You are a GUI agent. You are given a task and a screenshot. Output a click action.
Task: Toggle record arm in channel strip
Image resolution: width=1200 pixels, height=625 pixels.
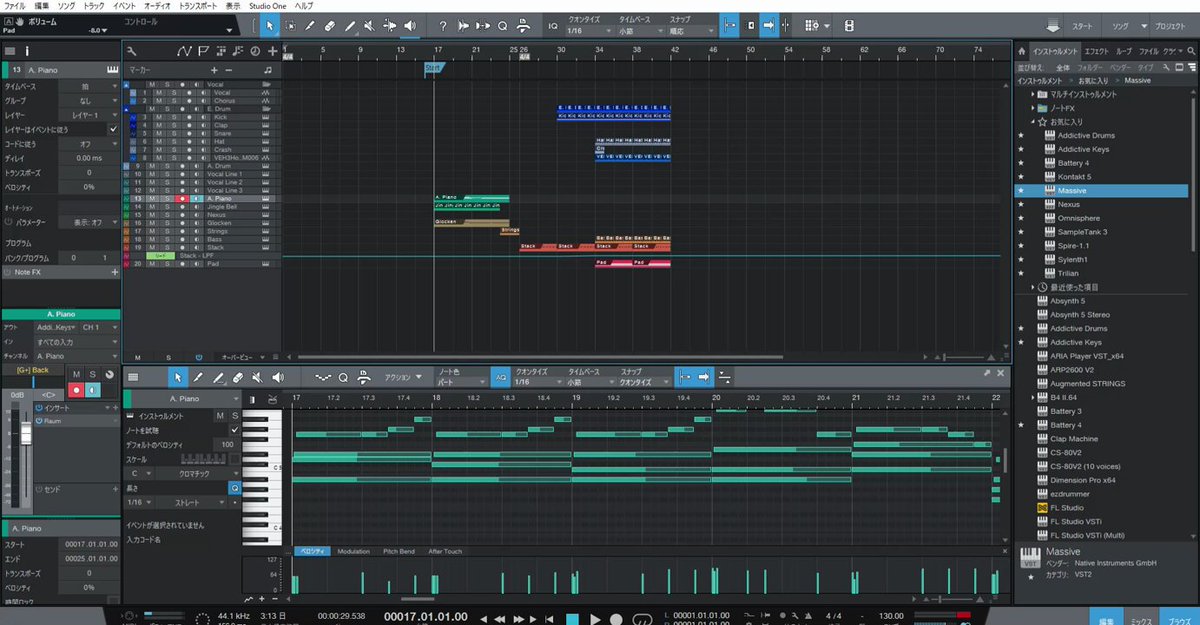[x=76, y=390]
